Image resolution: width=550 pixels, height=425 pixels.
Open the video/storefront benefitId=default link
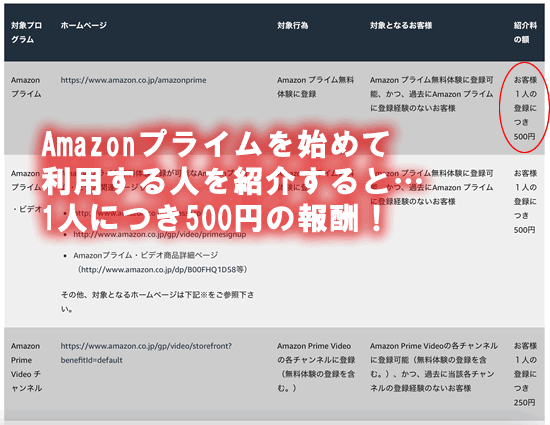pyautogui.click(x=146, y=353)
